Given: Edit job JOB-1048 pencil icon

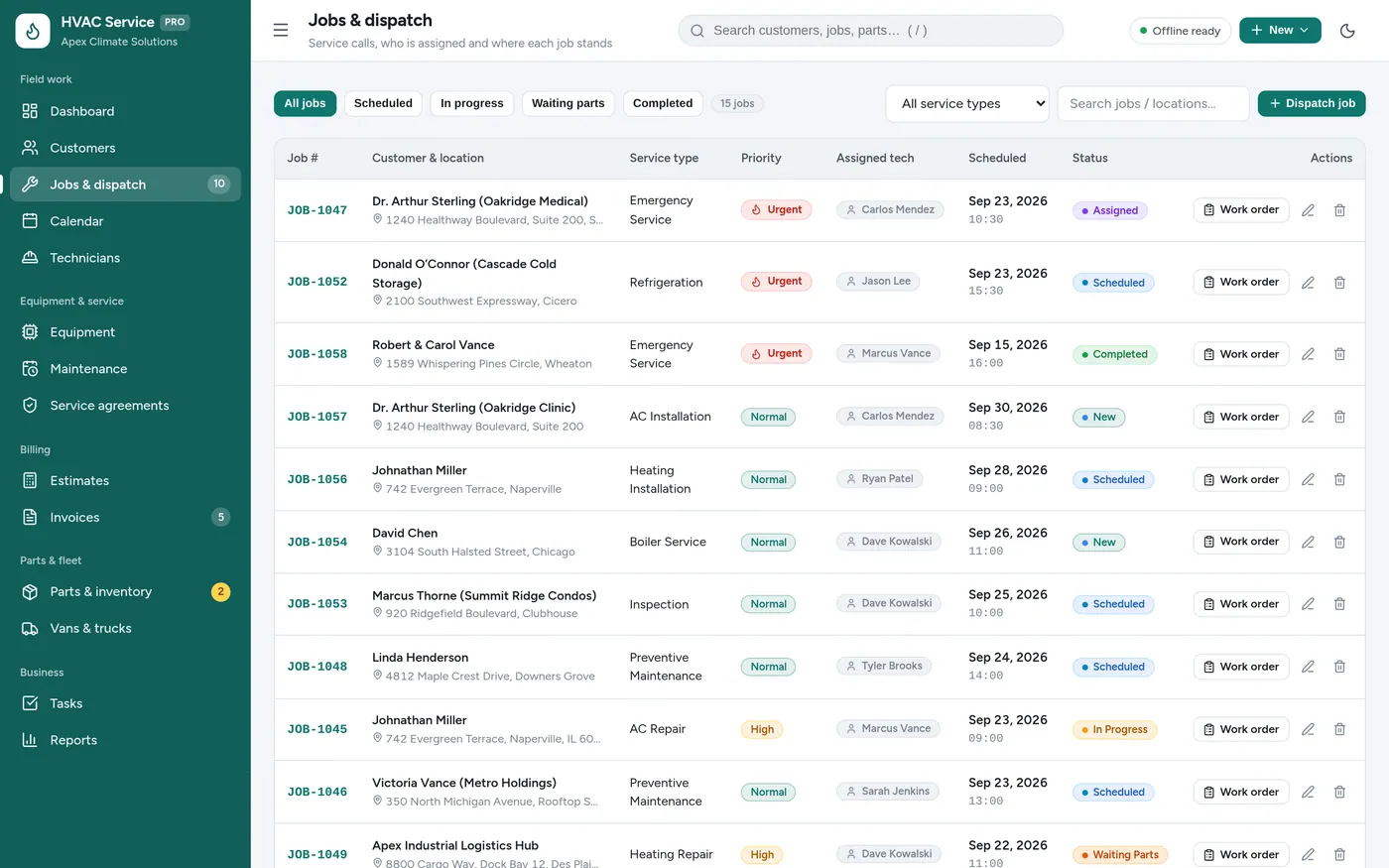Looking at the screenshot, I should (x=1308, y=667).
